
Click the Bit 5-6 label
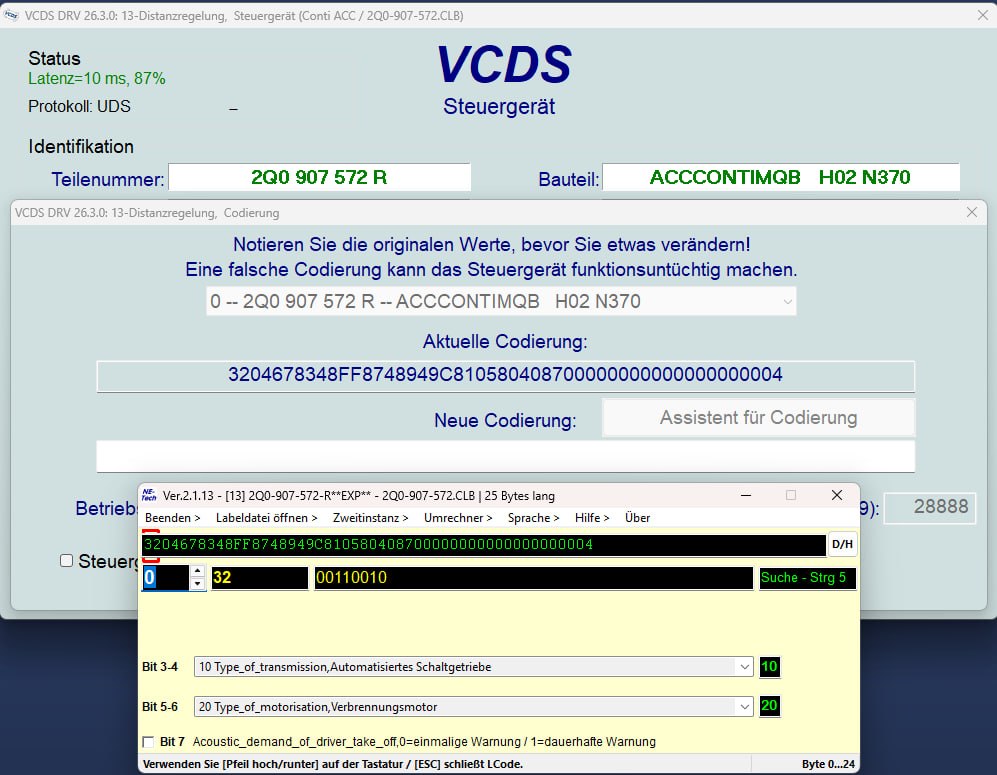(160, 707)
